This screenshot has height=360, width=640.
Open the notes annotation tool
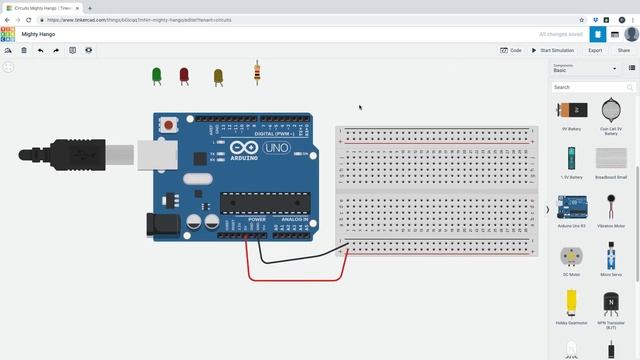coord(72,50)
